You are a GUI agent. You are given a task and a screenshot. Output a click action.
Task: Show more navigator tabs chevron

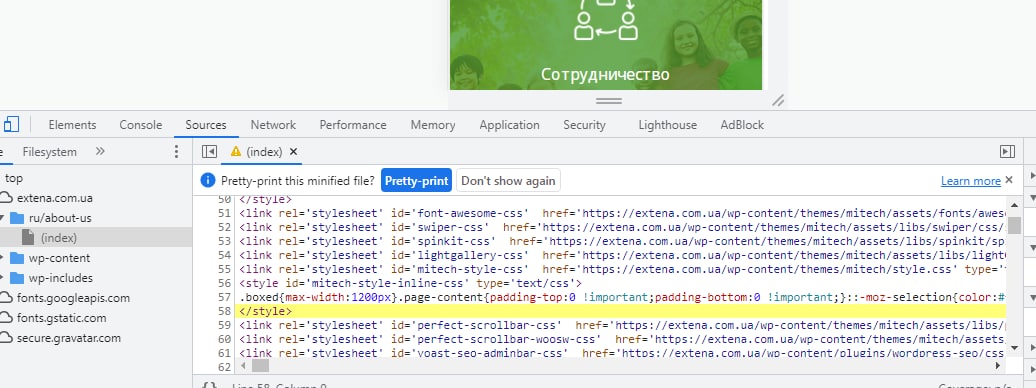[100, 151]
